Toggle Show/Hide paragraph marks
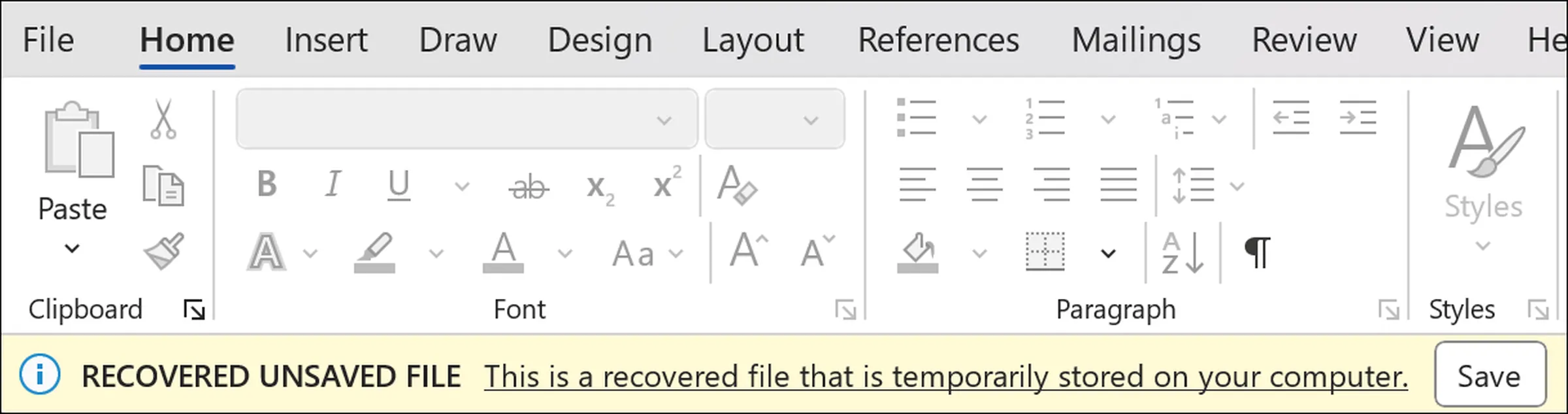This screenshot has width=1568, height=414. (x=1258, y=252)
